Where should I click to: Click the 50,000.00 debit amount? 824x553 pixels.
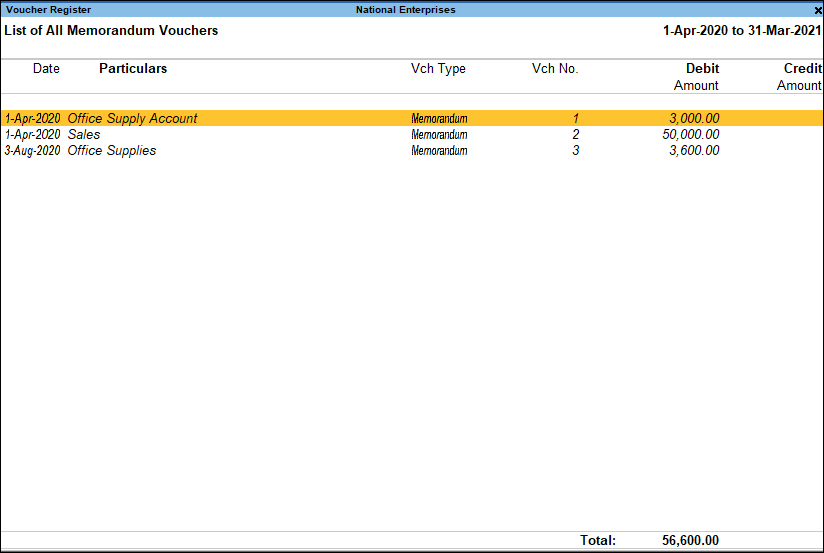click(691, 135)
